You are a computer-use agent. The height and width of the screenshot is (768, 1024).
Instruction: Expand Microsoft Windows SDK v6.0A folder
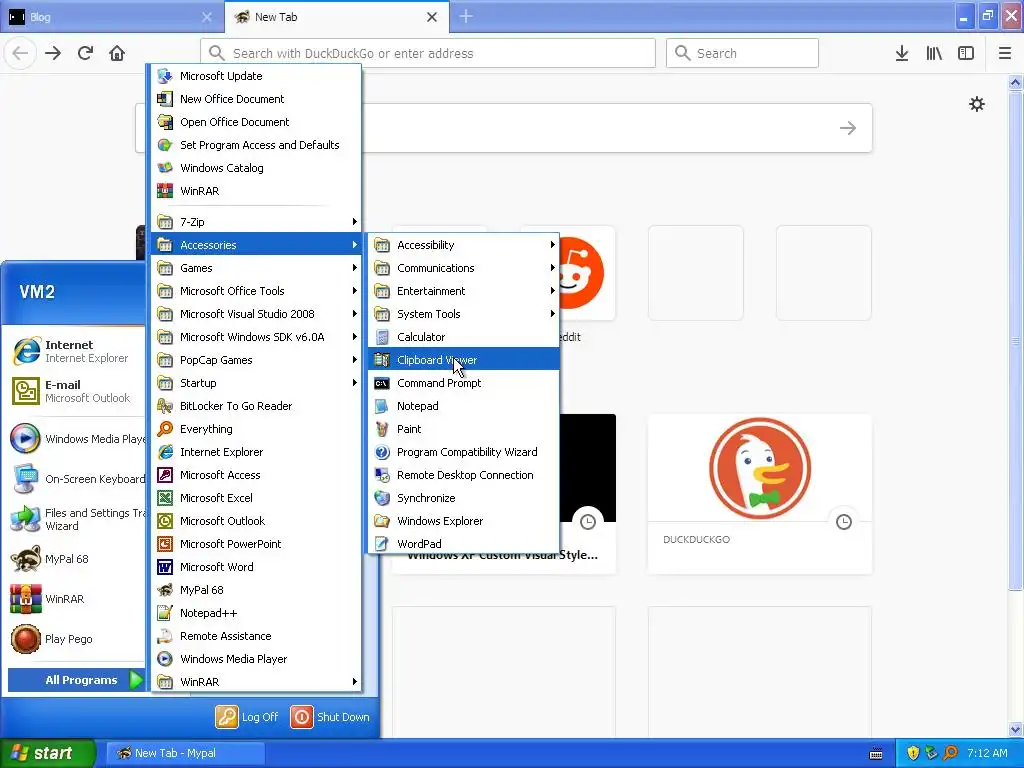point(256,337)
